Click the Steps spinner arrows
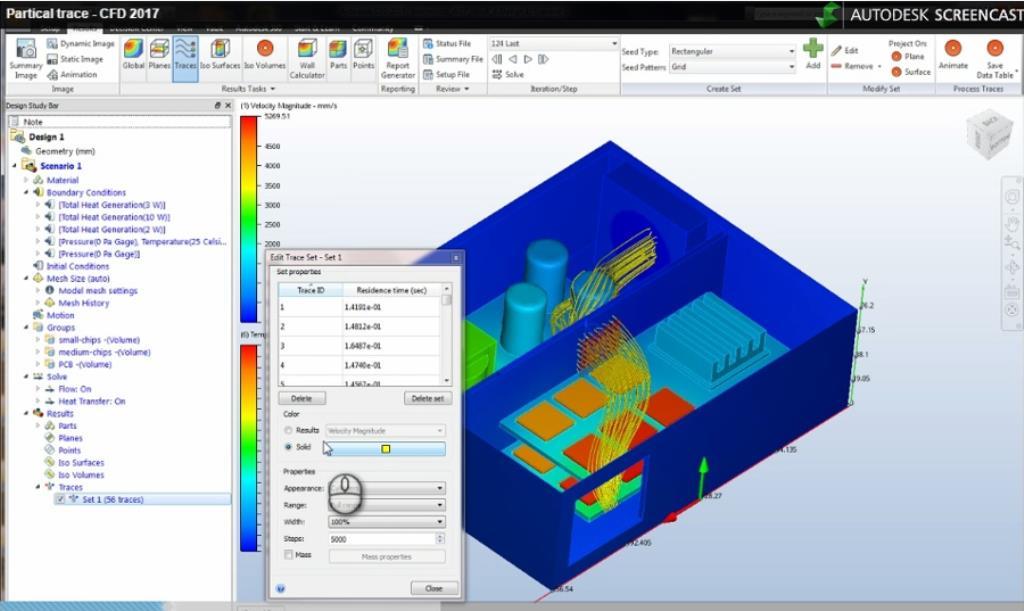 tap(440, 539)
